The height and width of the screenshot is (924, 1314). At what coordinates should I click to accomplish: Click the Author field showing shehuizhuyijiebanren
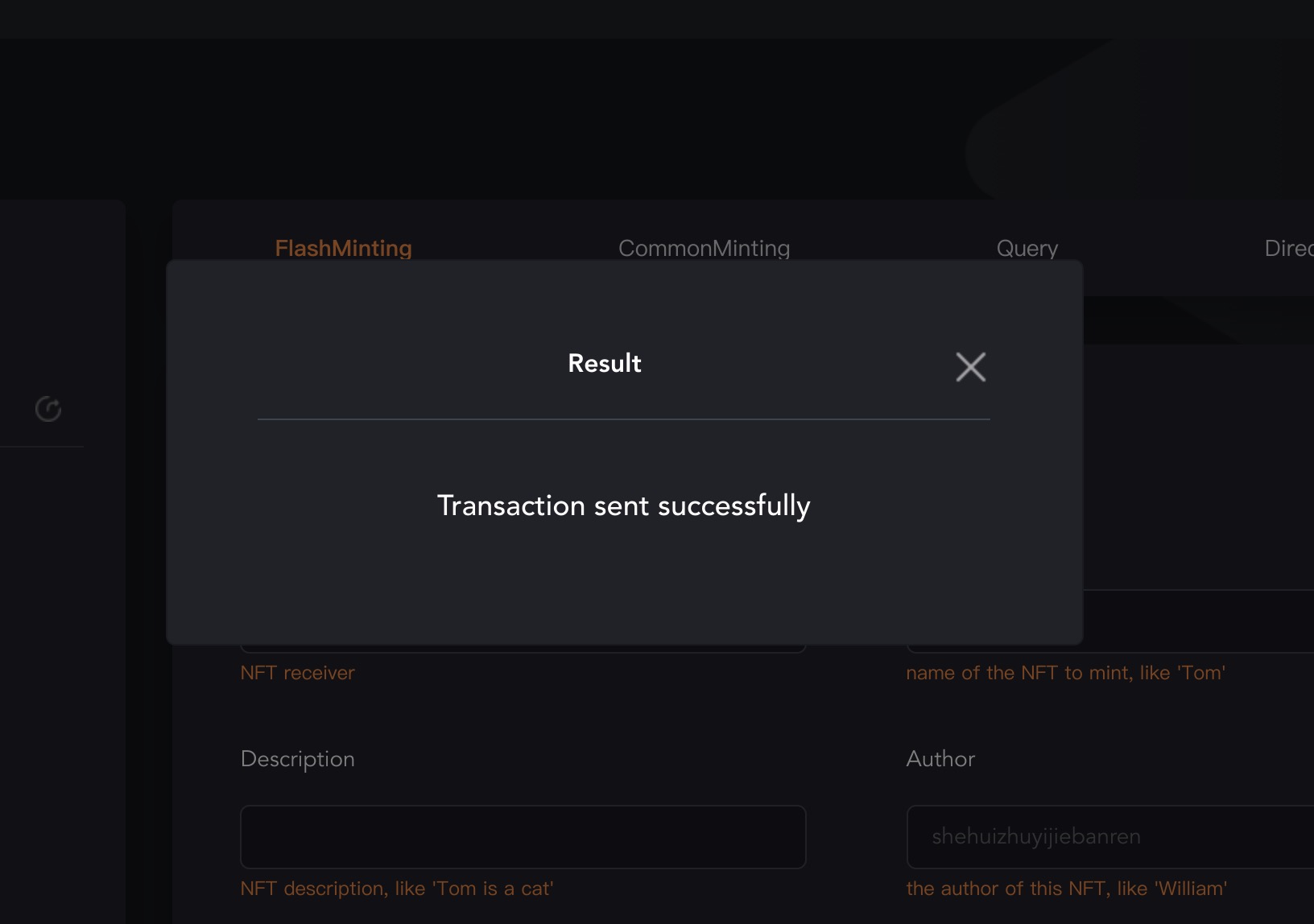click(1111, 837)
